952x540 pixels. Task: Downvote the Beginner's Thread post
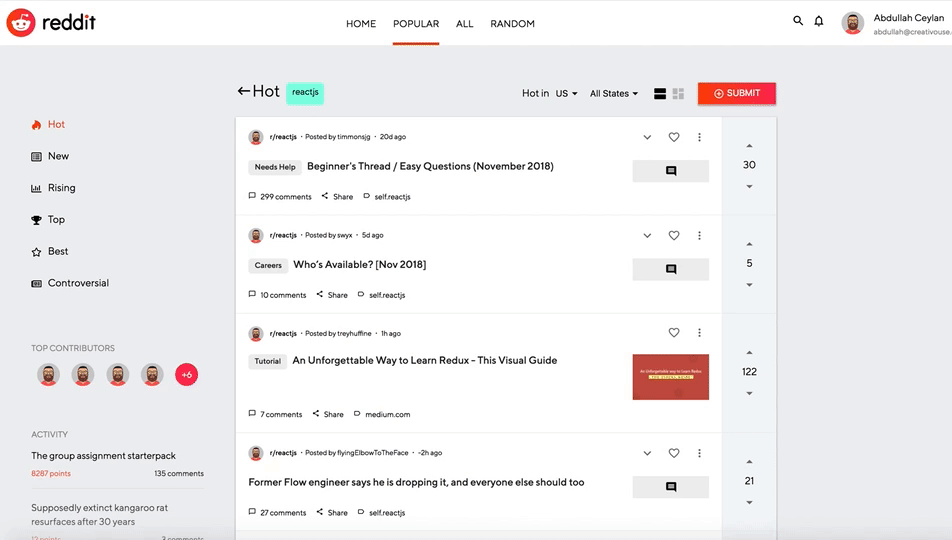point(749,186)
